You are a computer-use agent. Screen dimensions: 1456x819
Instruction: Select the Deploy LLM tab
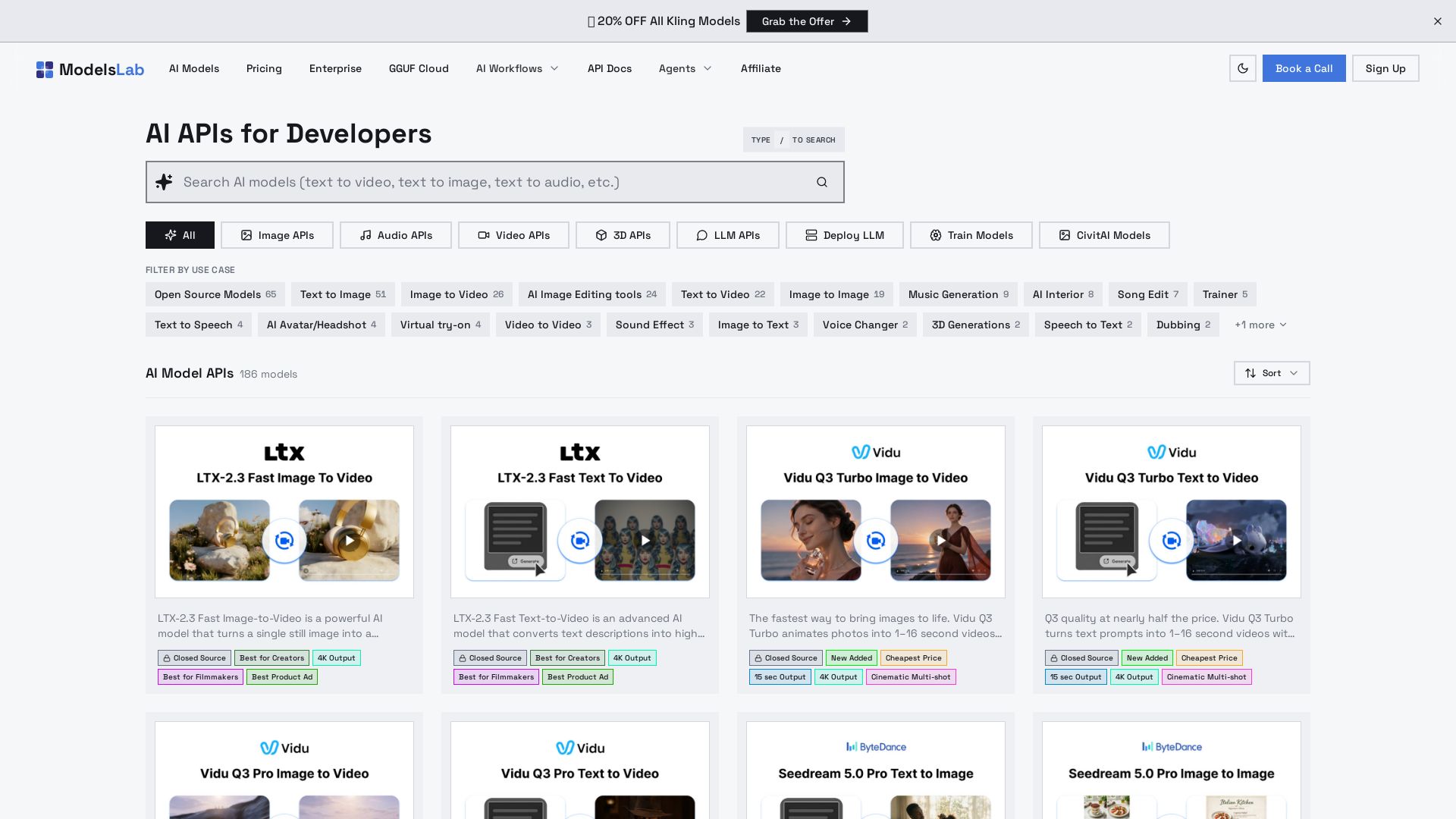tap(845, 235)
